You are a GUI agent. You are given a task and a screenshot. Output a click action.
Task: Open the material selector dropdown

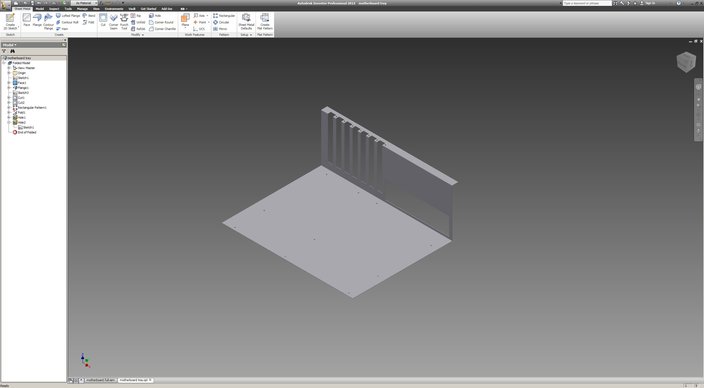[x=84, y=3]
